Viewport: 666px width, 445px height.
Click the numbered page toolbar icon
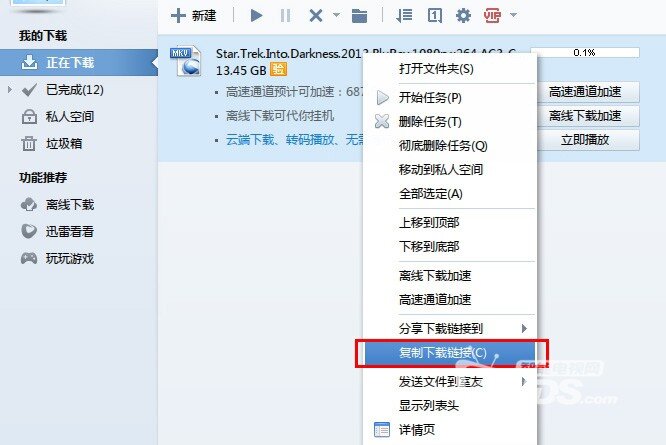(x=435, y=16)
